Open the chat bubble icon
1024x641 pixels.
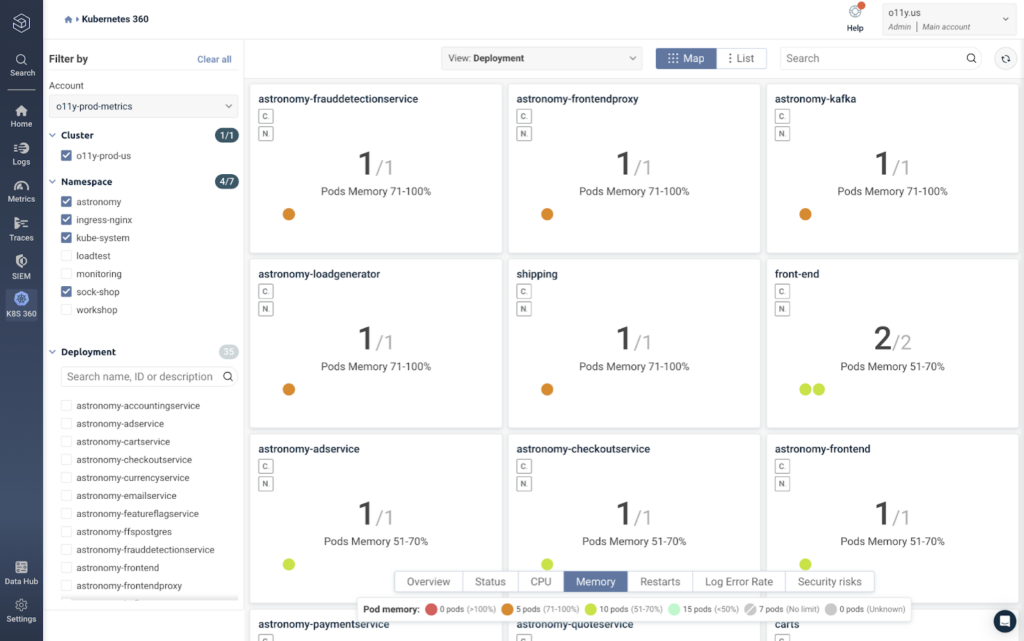pyautogui.click(x=1004, y=621)
